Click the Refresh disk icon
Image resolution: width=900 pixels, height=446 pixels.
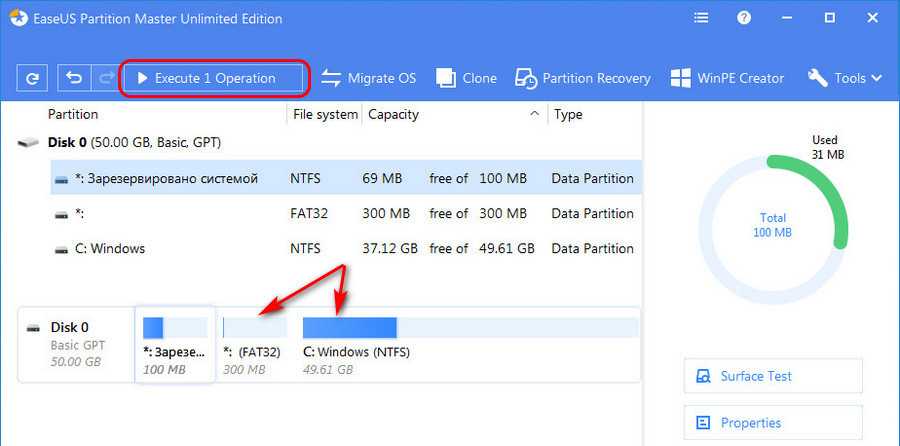pos(33,78)
